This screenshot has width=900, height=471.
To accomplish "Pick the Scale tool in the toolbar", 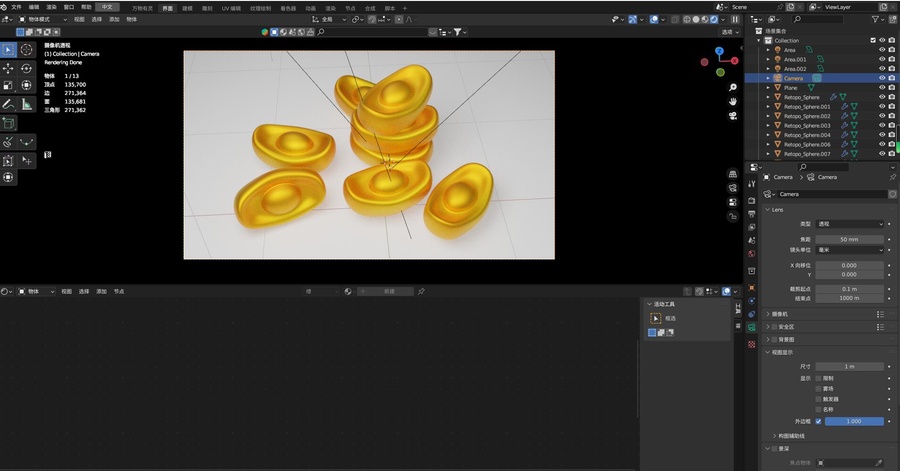I will (8, 85).
